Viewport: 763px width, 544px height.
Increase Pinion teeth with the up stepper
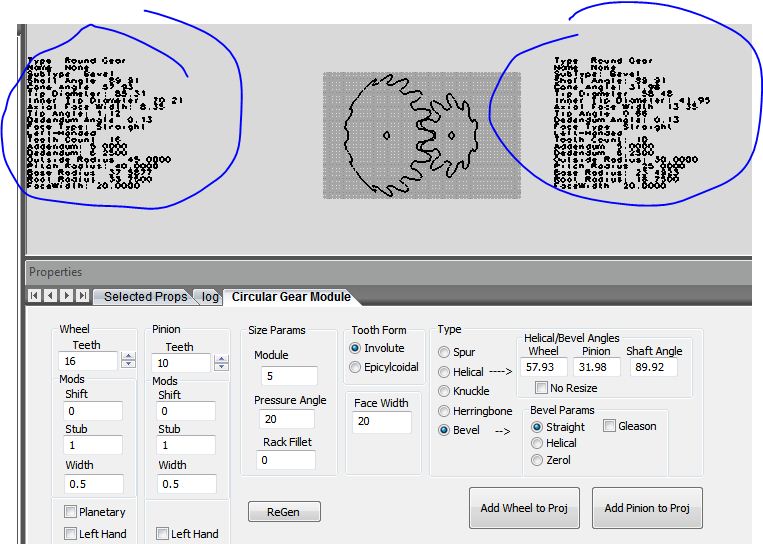[x=219, y=357]
